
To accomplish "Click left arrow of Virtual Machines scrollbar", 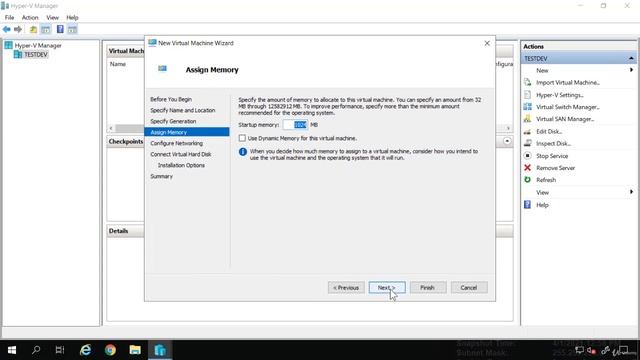I will (x=111, y=128).
